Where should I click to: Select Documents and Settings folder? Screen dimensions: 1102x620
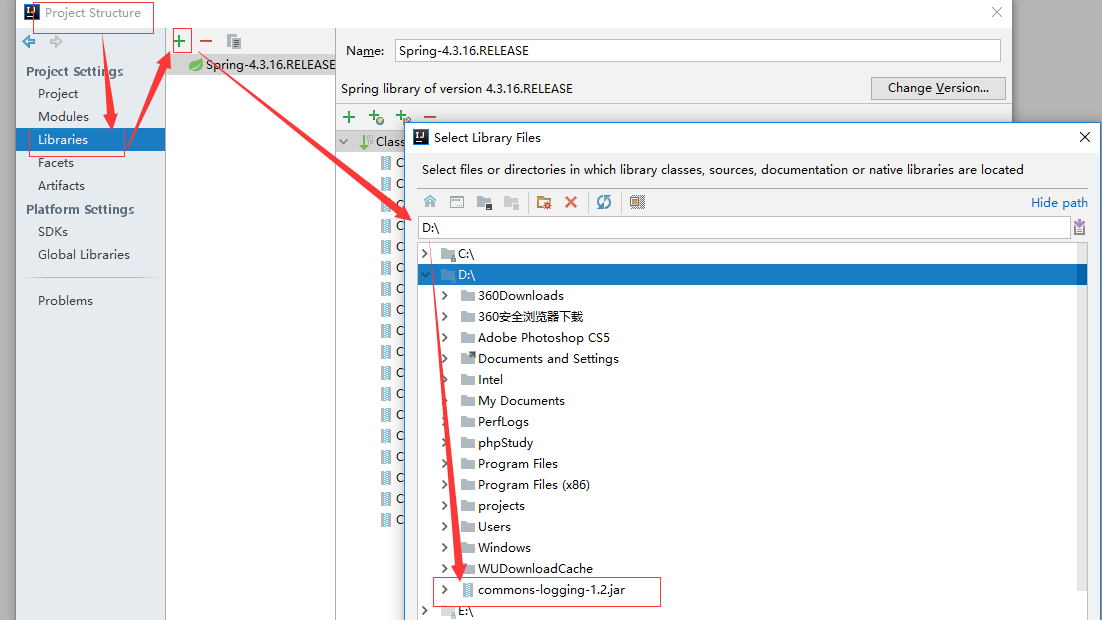pos(548,359)
